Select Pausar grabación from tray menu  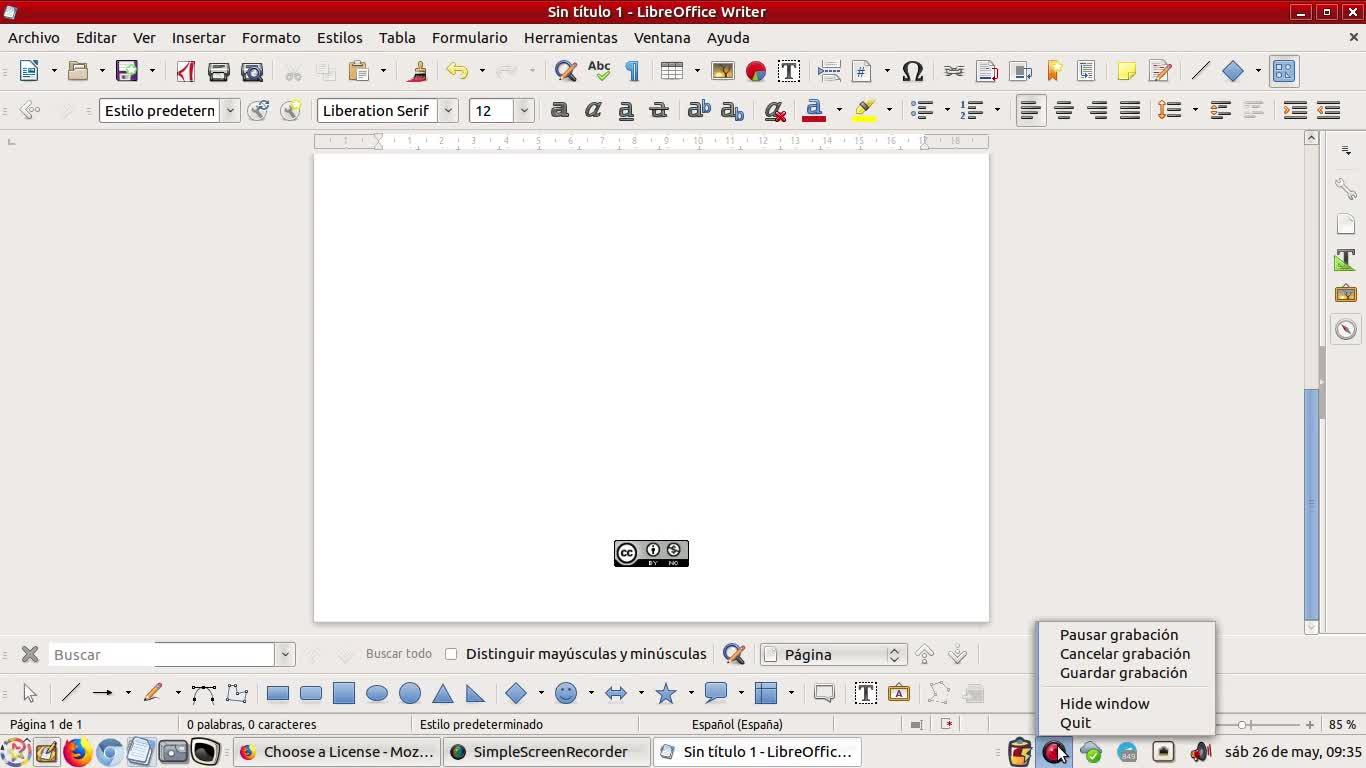1118,635
